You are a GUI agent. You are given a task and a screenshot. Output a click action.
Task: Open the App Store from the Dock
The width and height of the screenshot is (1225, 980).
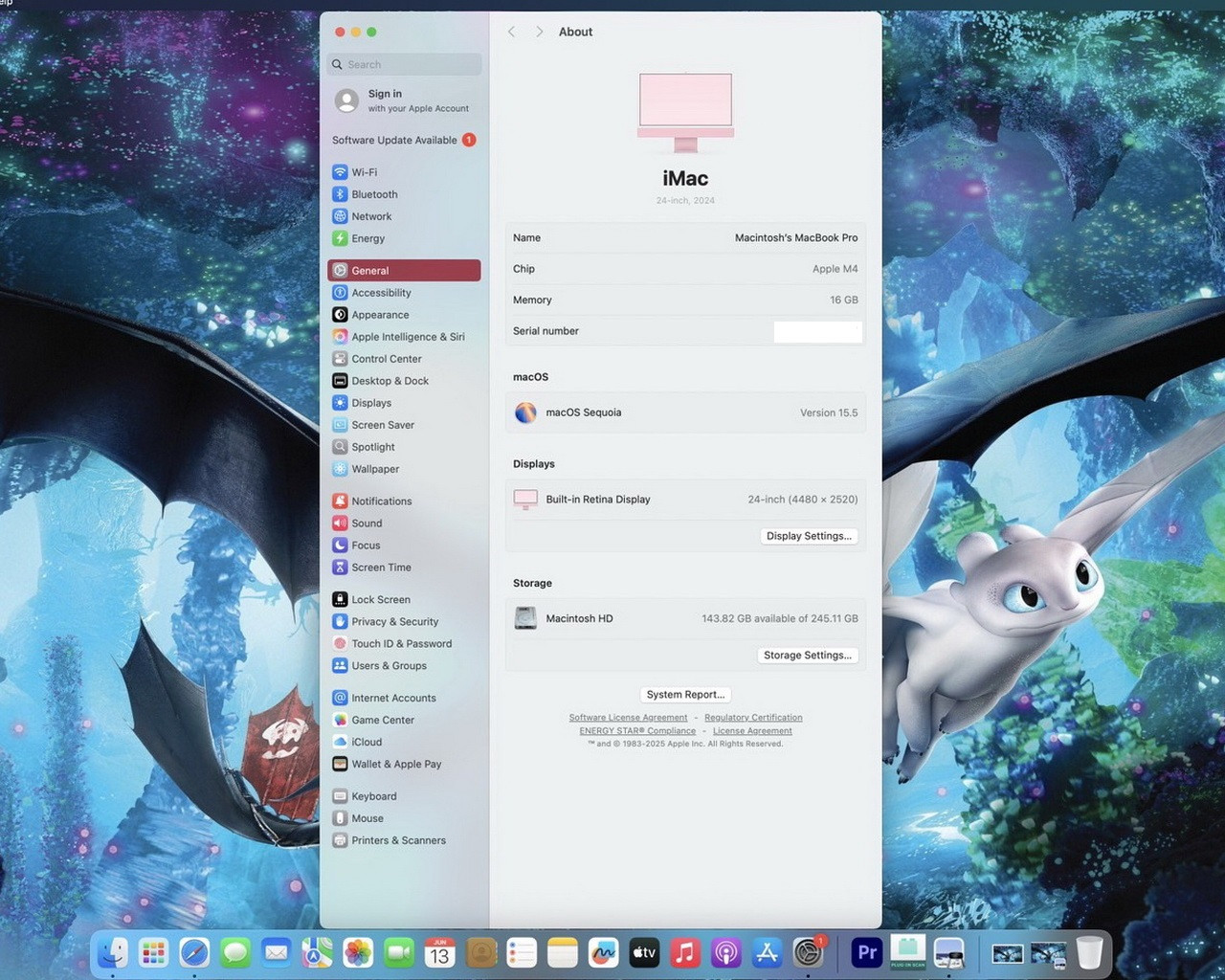coord(767,953)
